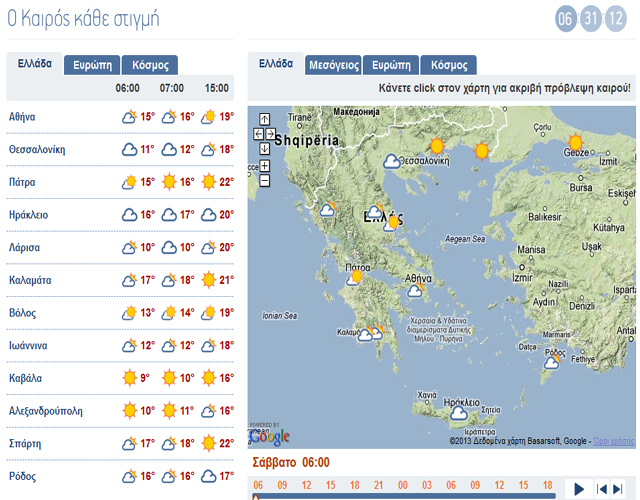Click the weather icon near Ρόδος on map
This screenshot has width=640, height=500.
(550, 364)
